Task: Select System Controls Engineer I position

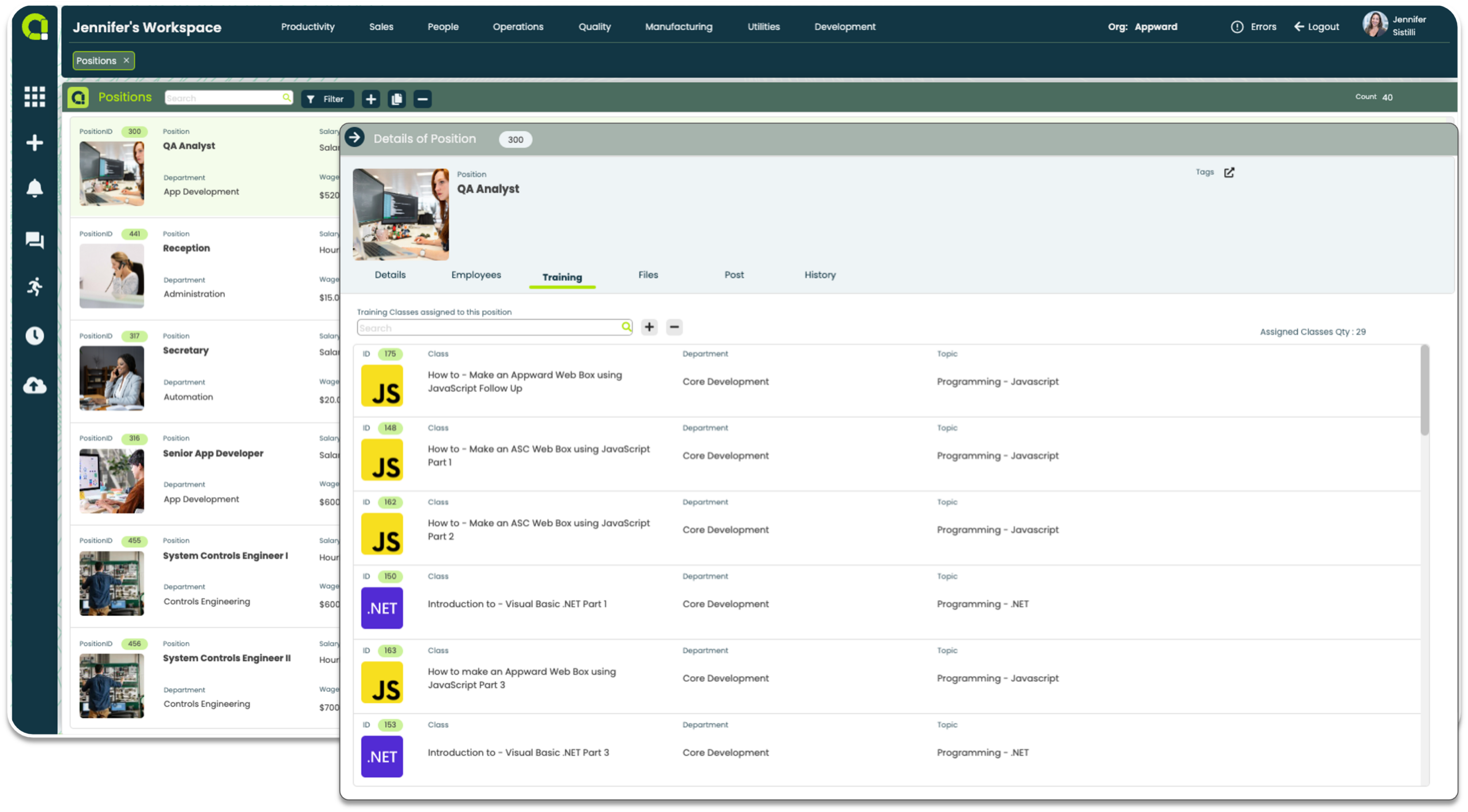Action: [x=205, y=577]
